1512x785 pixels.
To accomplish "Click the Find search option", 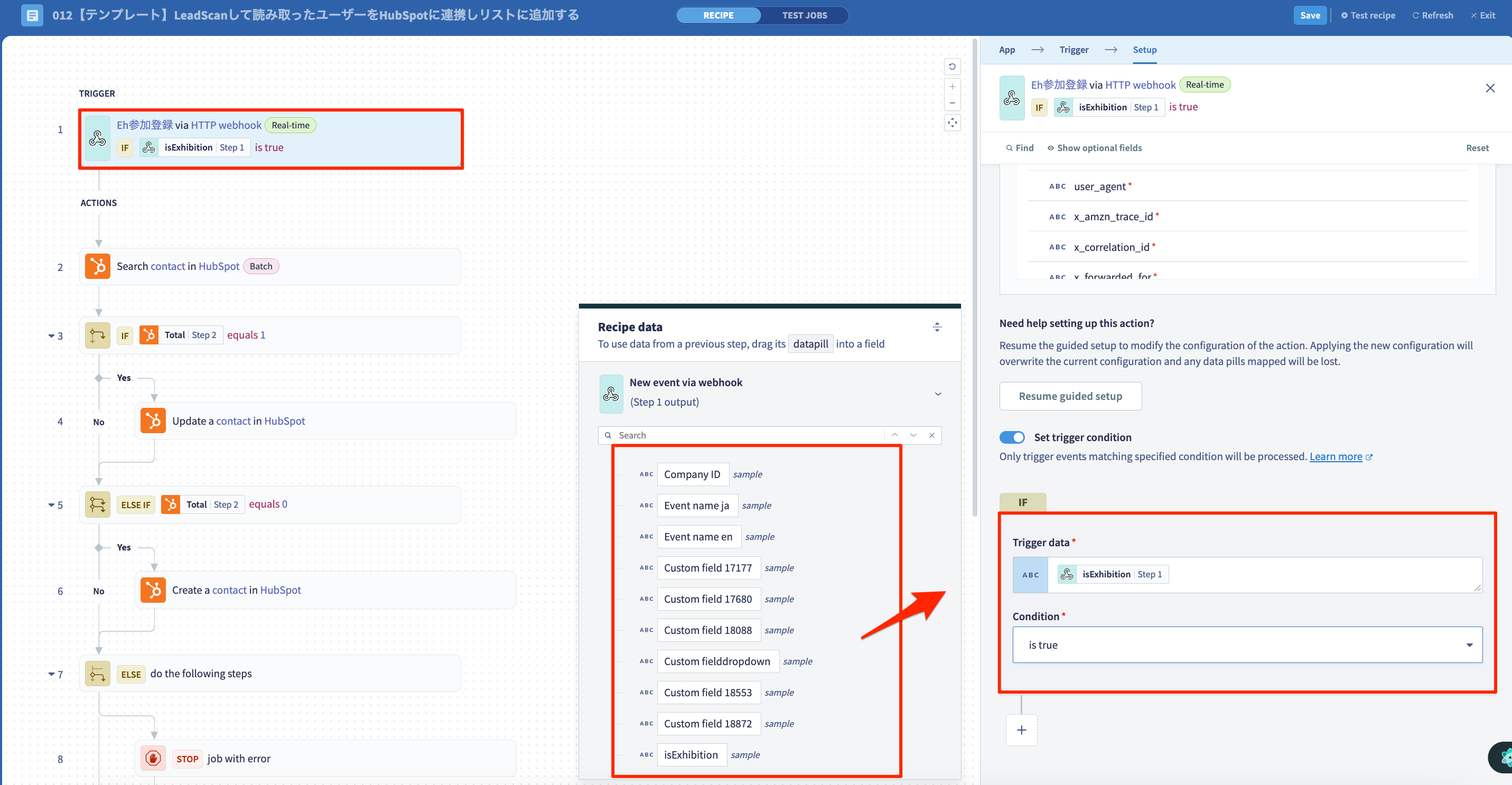I will point(1020,148).
